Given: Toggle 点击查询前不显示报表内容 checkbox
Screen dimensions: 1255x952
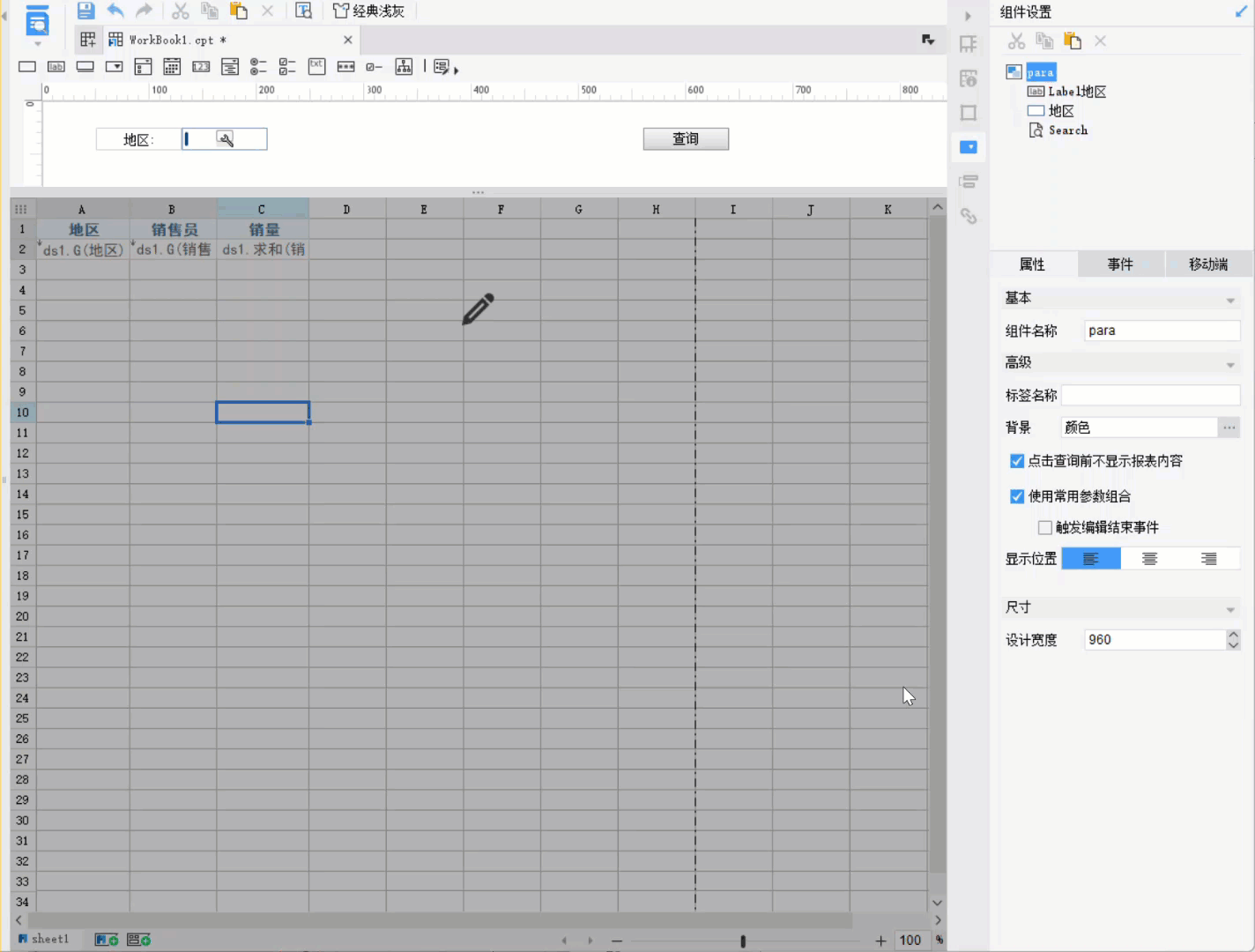Looking at the screenshot, I should [x=1017, y=461].
